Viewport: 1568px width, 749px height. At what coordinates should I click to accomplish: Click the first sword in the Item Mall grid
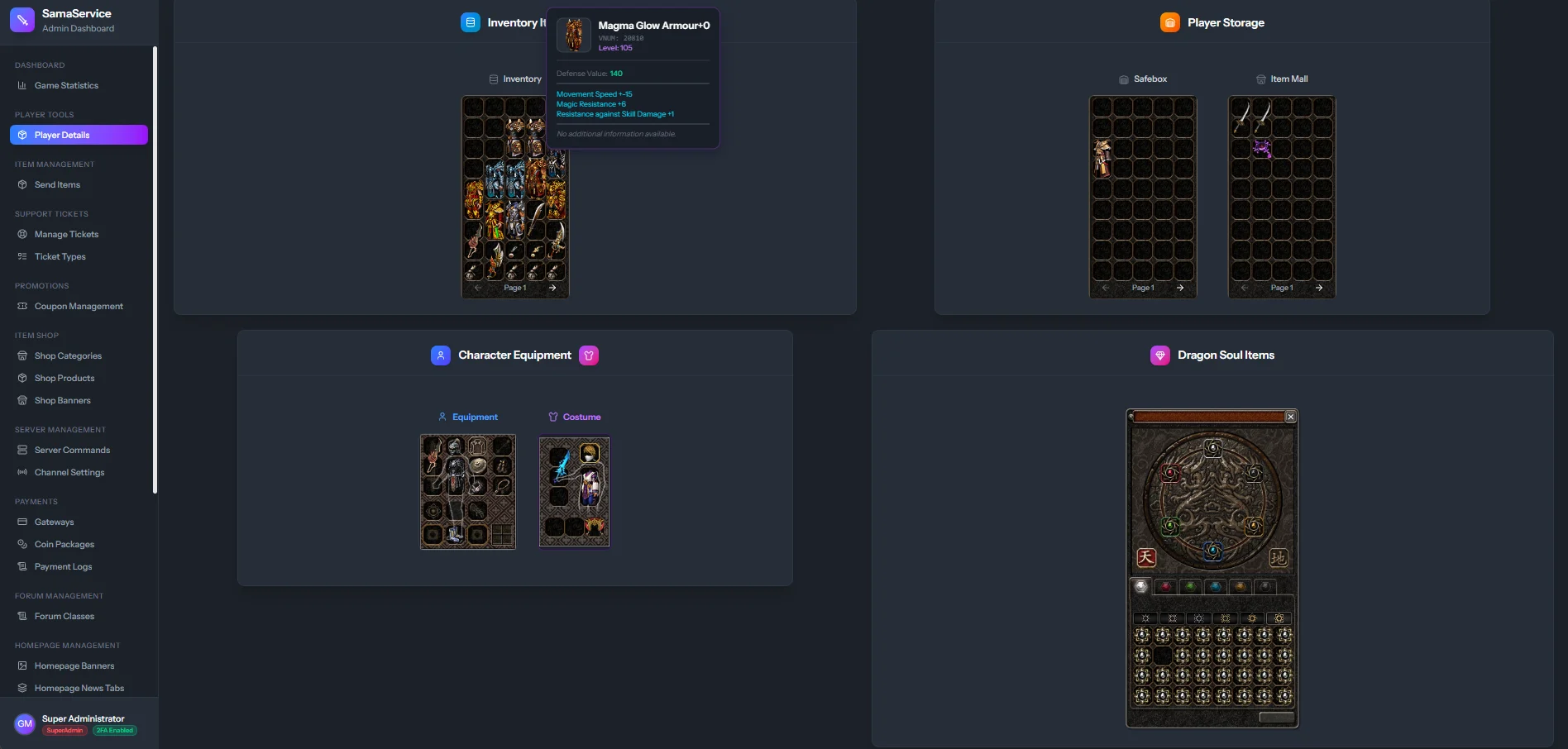[1242, 117]
